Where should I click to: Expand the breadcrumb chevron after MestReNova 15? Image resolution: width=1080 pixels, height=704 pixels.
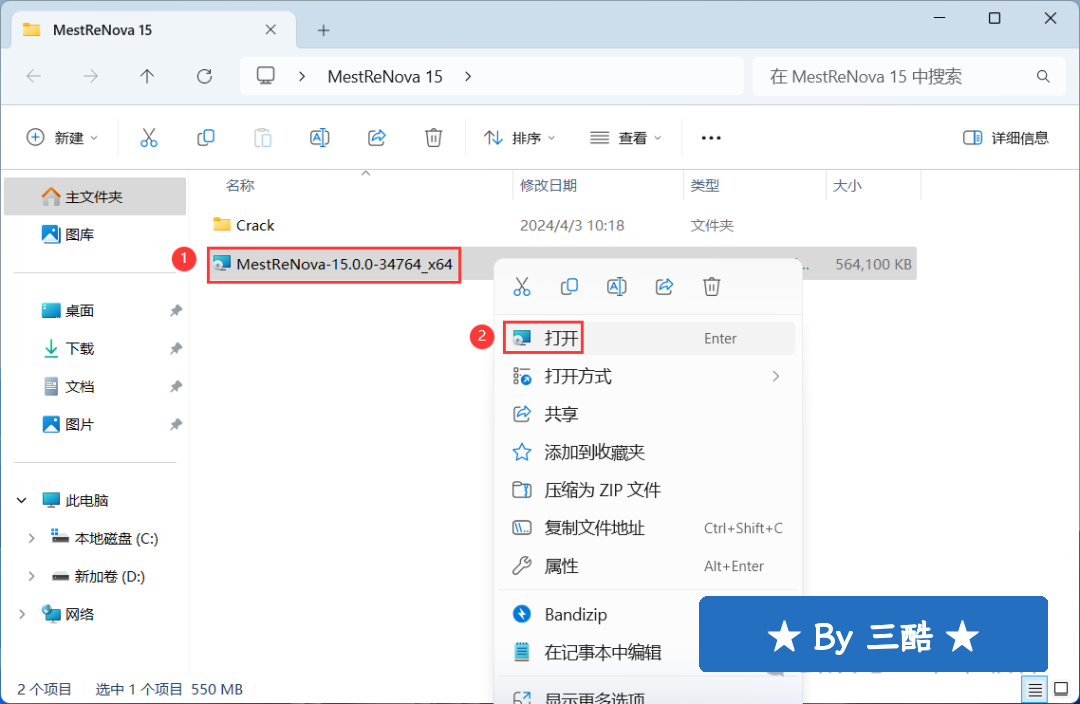pos(468,76)
